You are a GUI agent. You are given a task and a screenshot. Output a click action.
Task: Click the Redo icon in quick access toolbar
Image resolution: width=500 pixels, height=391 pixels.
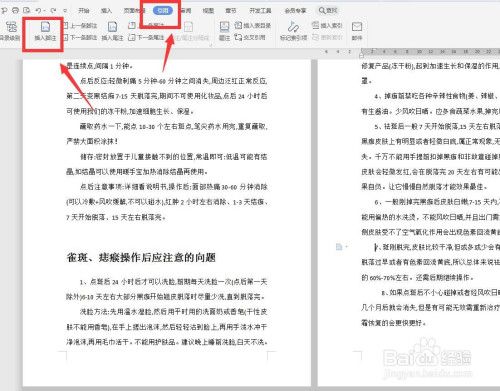coord(53,11)
